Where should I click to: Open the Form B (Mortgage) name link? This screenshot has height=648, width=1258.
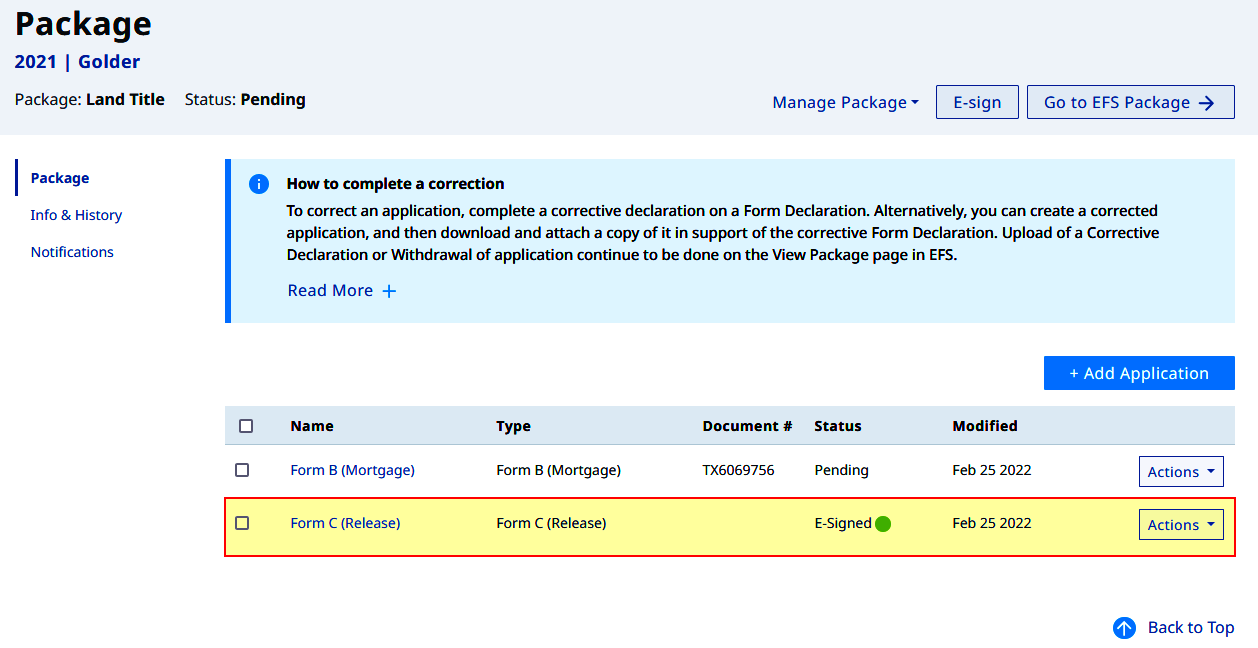coord(352,470)
